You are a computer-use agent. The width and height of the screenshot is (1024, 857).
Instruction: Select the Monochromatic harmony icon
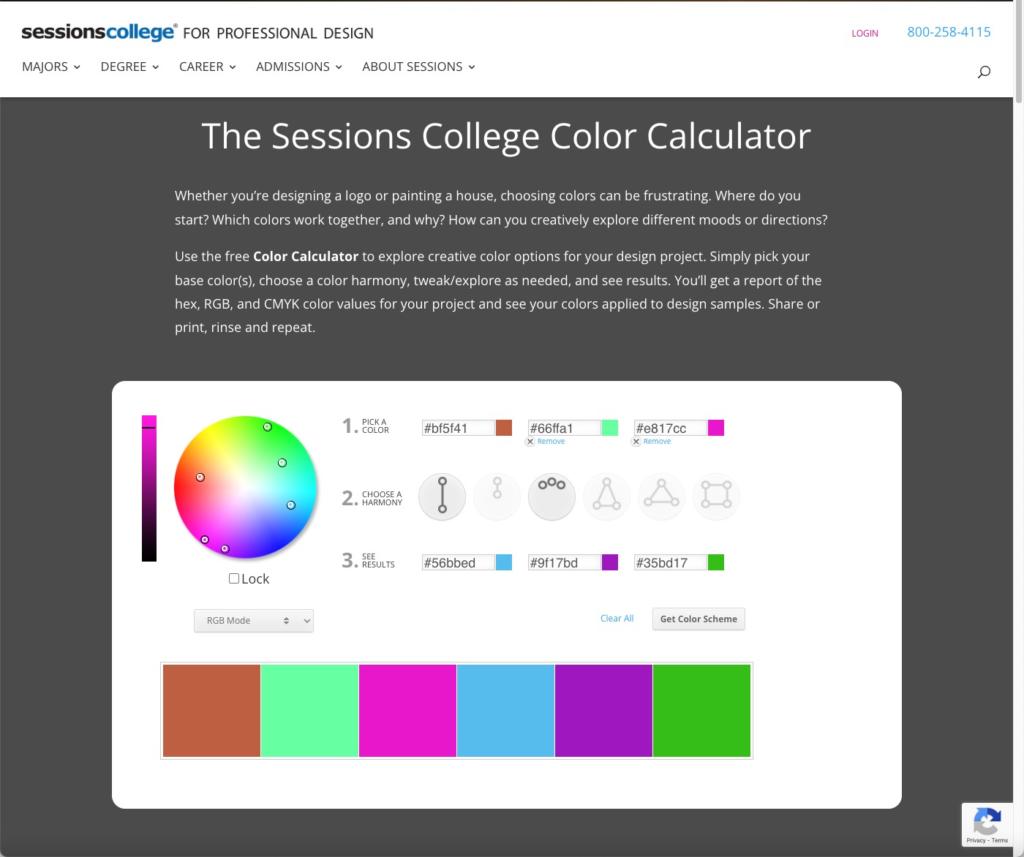496,496
